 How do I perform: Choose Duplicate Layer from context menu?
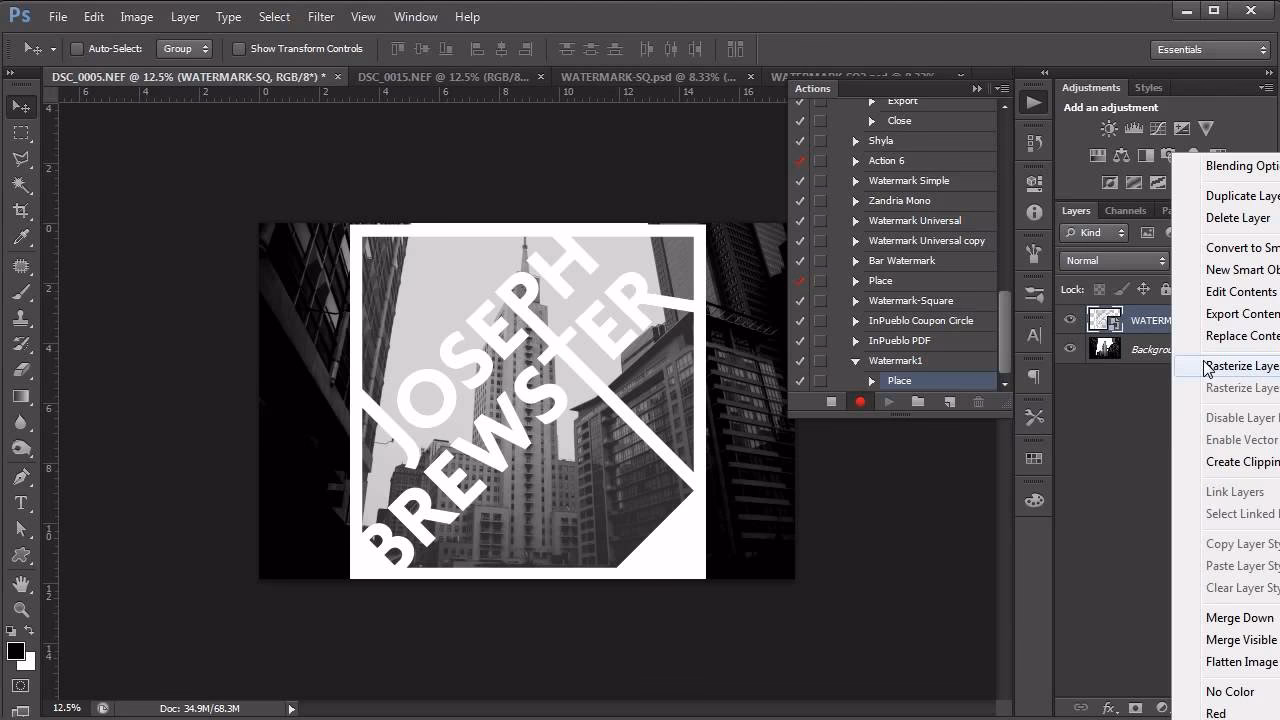point(1241,195)
